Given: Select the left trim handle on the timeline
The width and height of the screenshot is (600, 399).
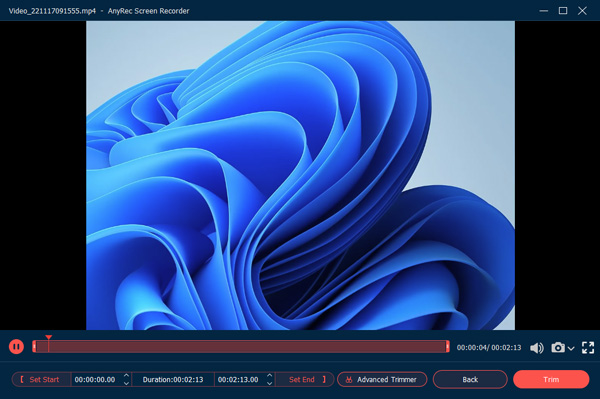Looking at the screenshot, I should 34,347.
